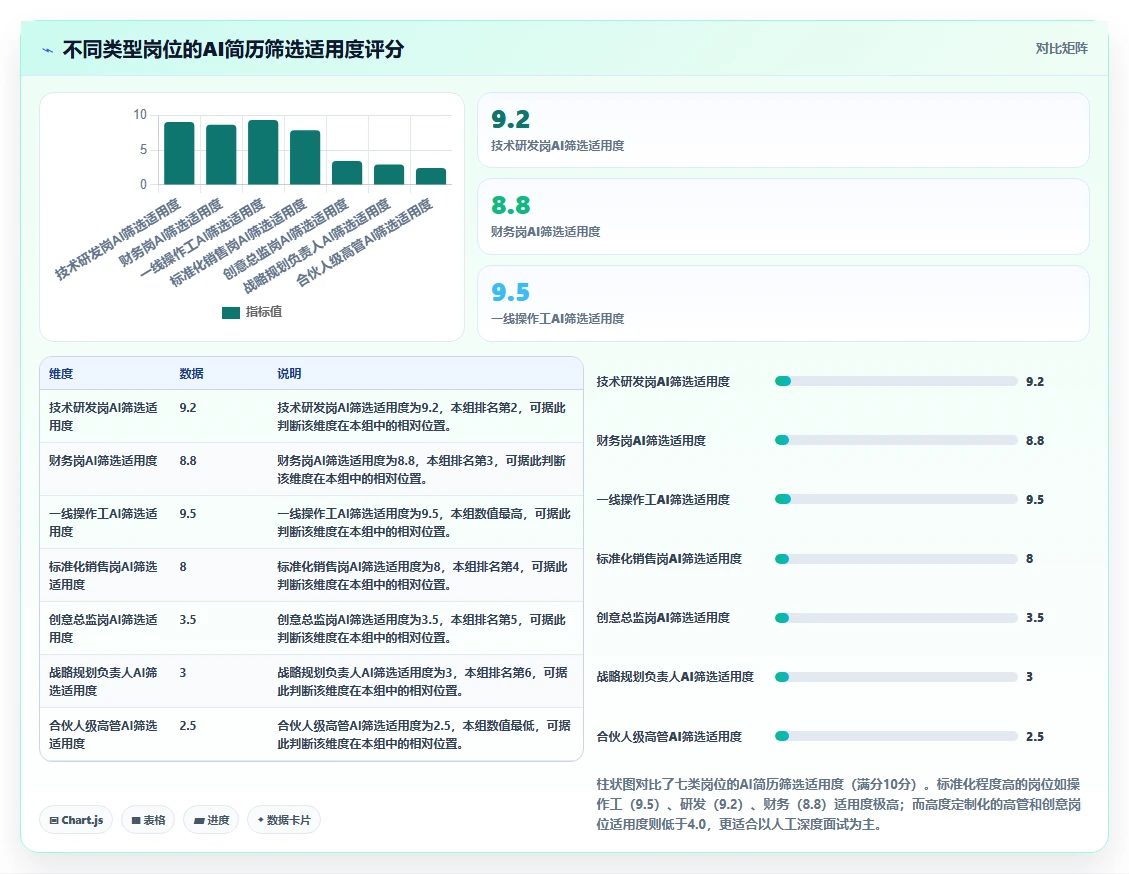Click the 技术研发岗 bar in the chart
Image resolution: width=1129 pixels, height=874 pixels.
point(179,153)
